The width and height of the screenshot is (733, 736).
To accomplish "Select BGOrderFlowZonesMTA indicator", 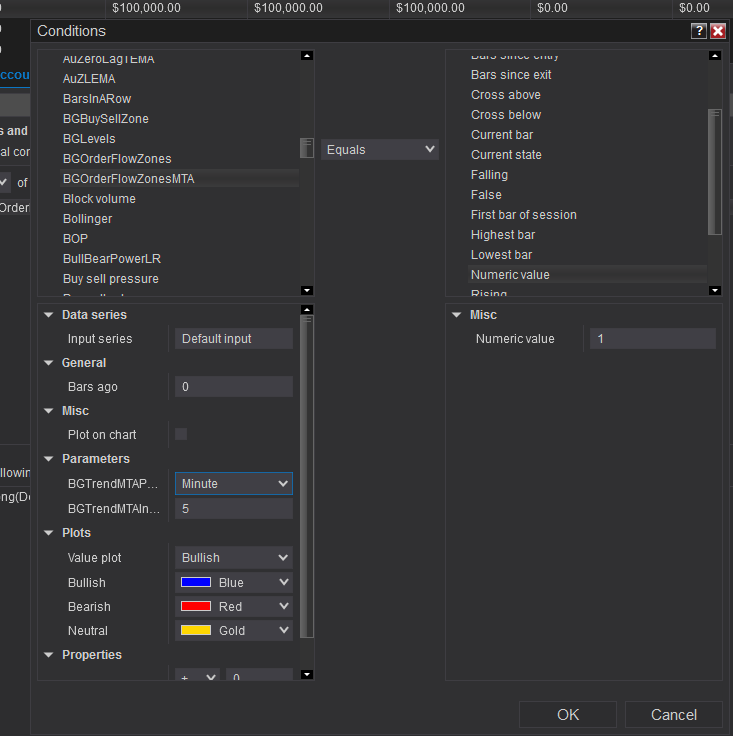I will 179,179.
